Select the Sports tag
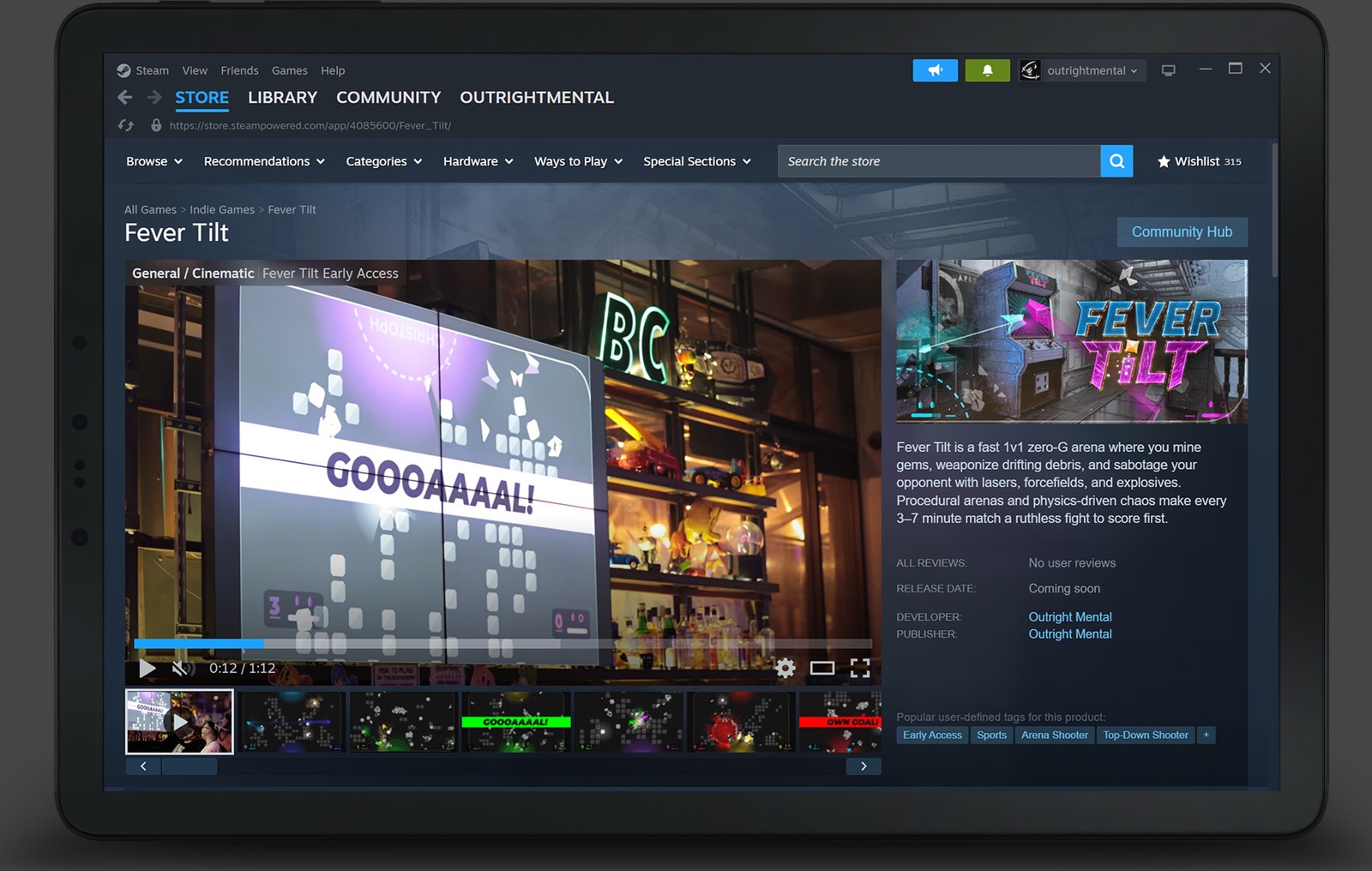Viewport: 1372px width, 871px height. point(991,735)
